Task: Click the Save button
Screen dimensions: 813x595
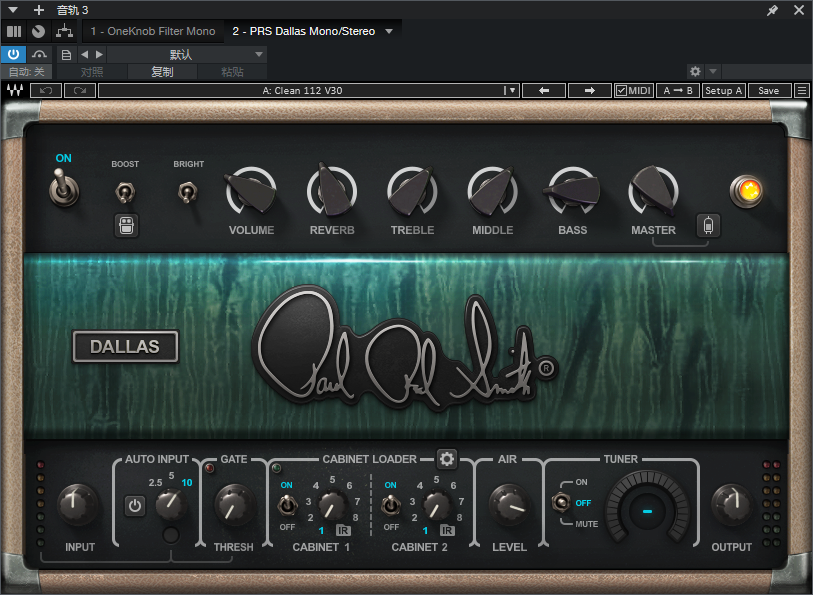Action: coord(769,90)
